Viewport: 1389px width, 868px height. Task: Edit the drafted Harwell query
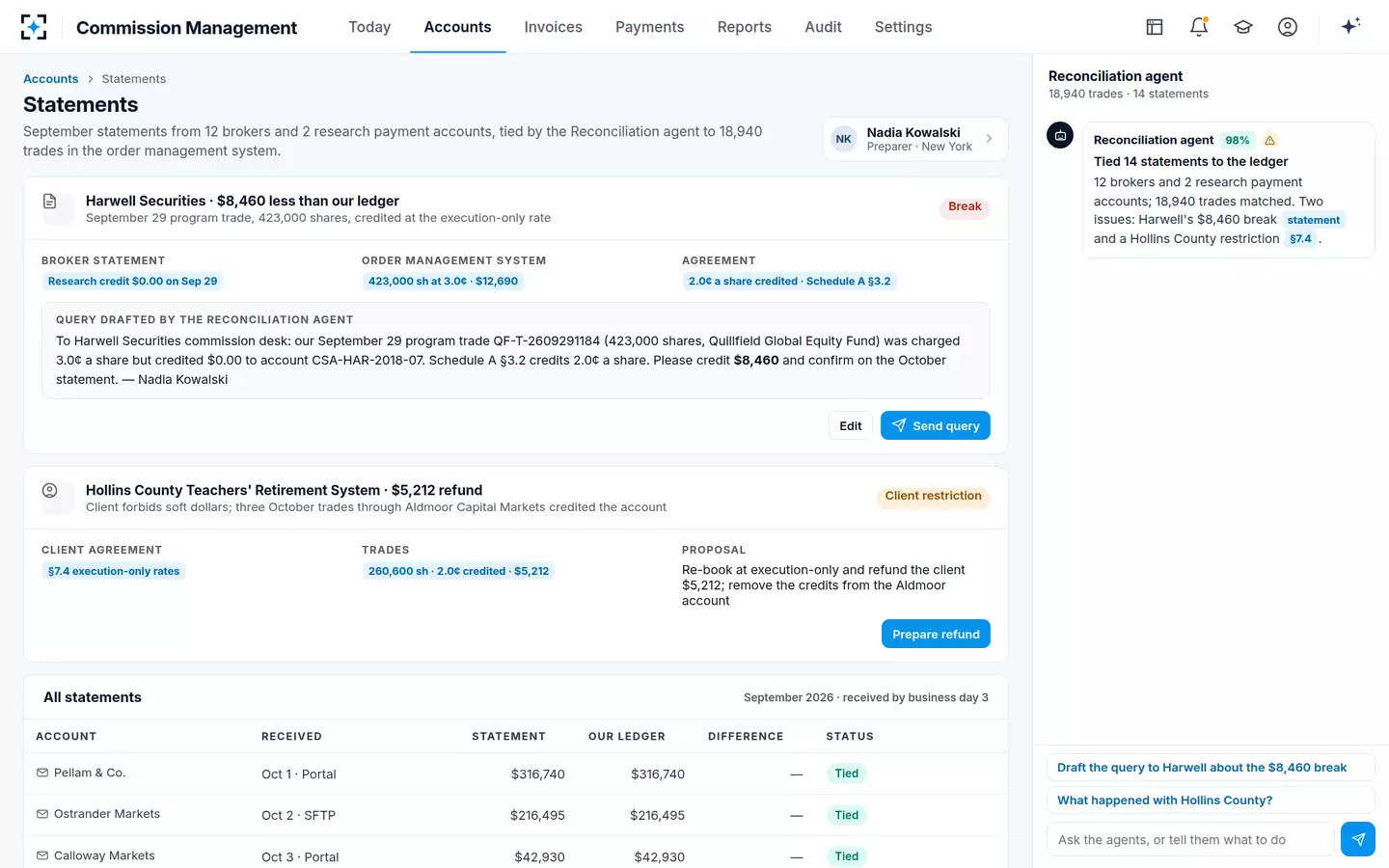(x=851, y=425)
